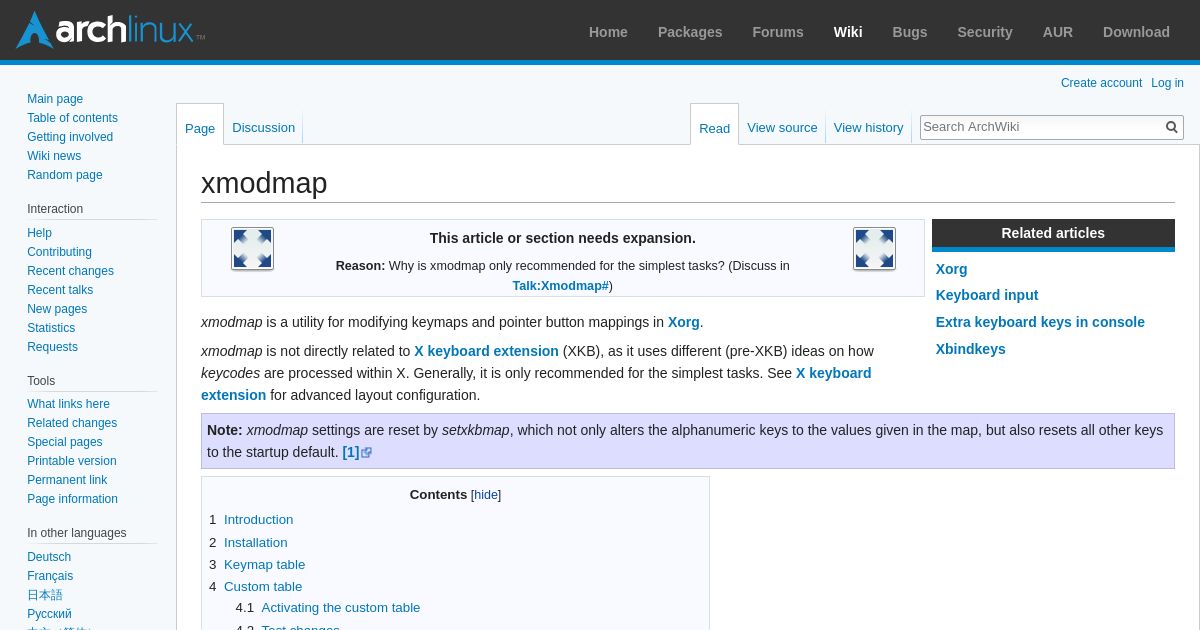This screenshot has width=1200, height=630.
Task: Click the external link icon after [1]
Action: (x=367, y=453)
